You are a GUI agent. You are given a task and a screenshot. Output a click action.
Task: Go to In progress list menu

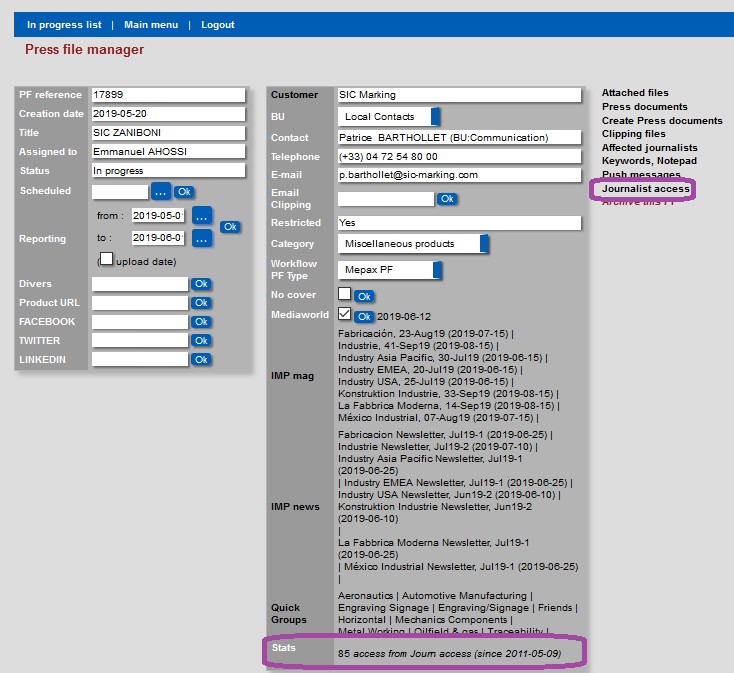[64, 25]
